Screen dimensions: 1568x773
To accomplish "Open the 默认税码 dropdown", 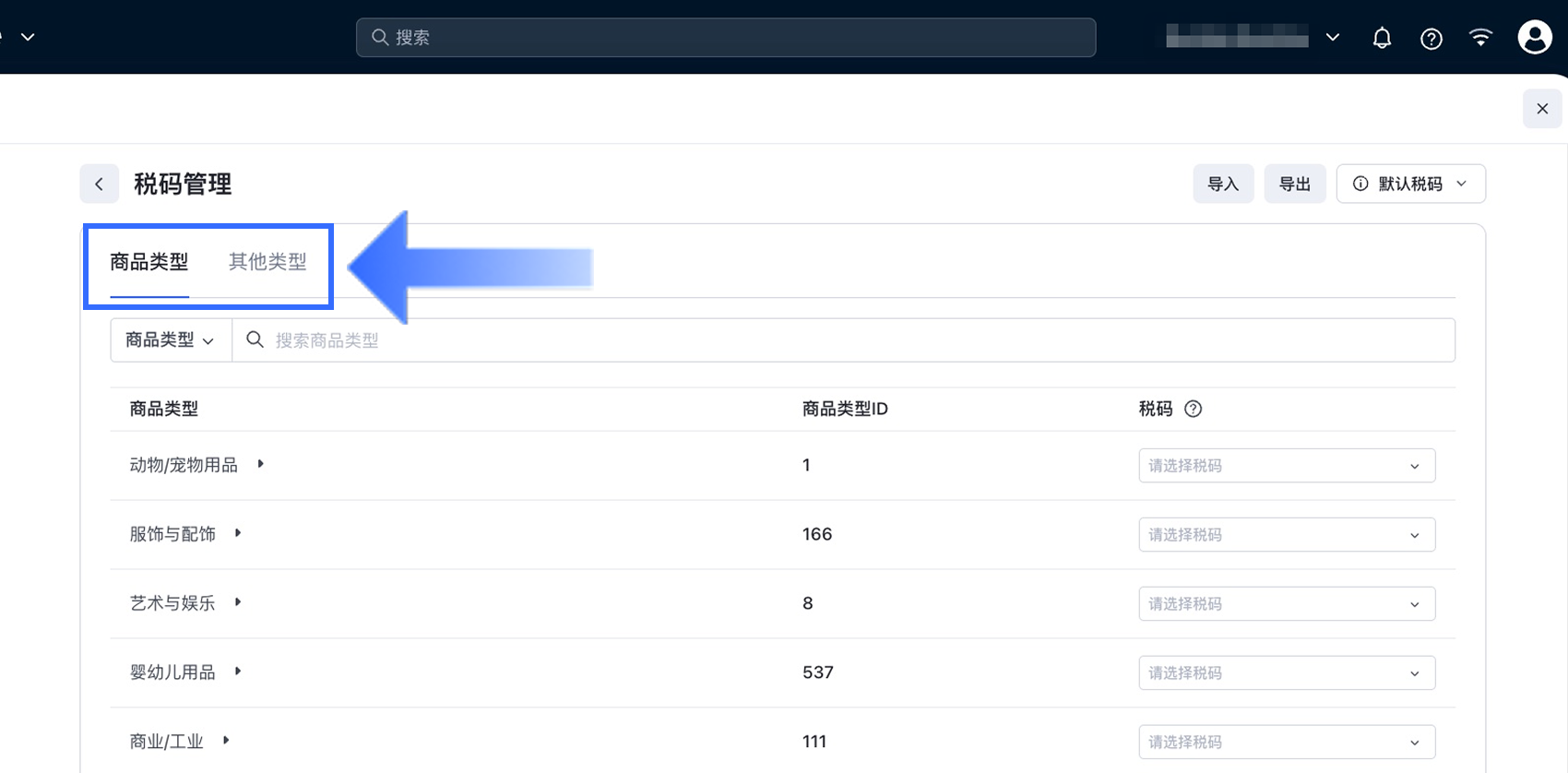I will [x=1410, y=184].
